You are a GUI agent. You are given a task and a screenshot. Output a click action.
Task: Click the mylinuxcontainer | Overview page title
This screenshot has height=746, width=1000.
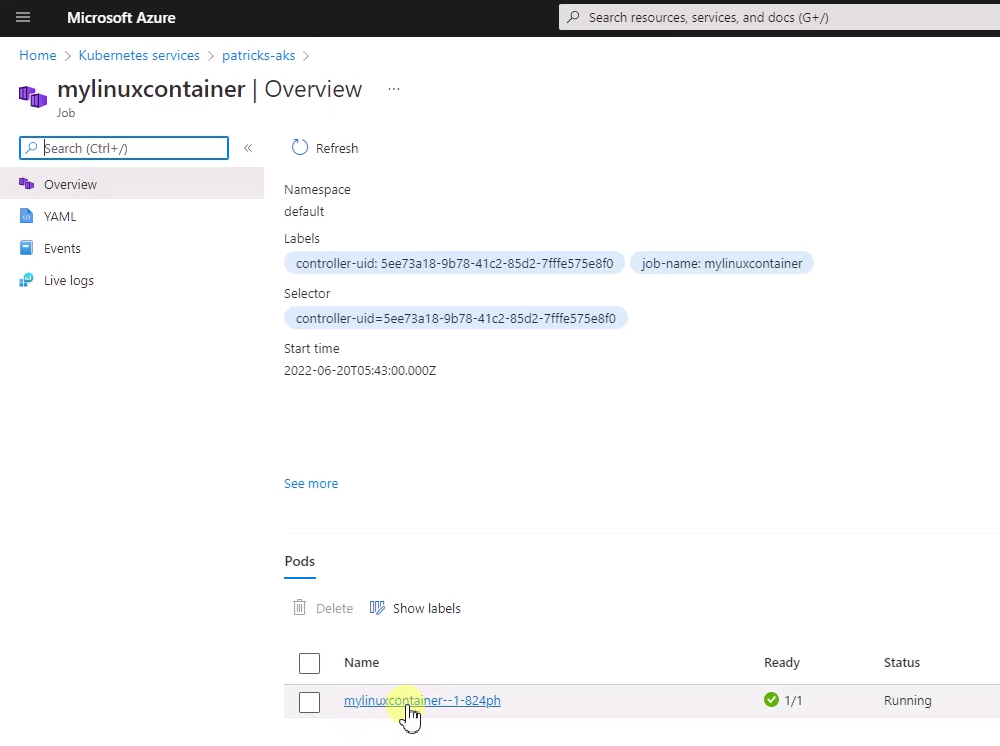pyautogui.click(x=210, y=89)
